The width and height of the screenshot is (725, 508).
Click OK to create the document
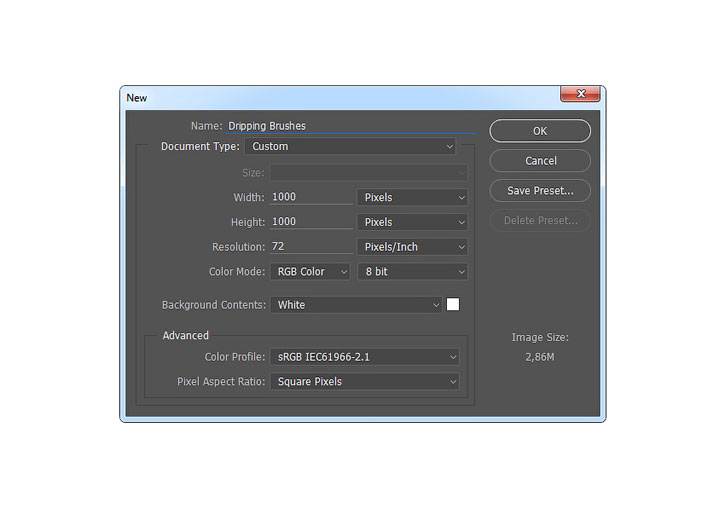(540, 131)
